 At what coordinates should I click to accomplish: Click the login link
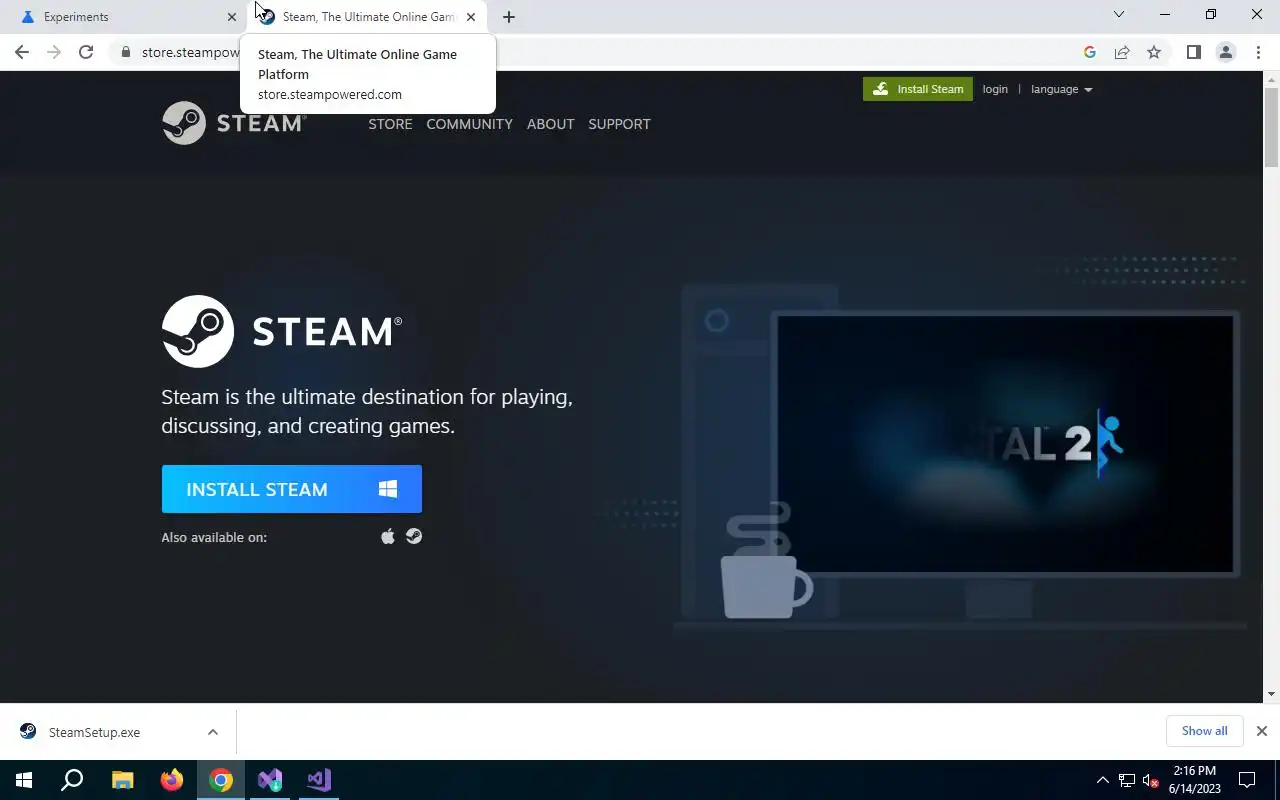coord(995,89)
